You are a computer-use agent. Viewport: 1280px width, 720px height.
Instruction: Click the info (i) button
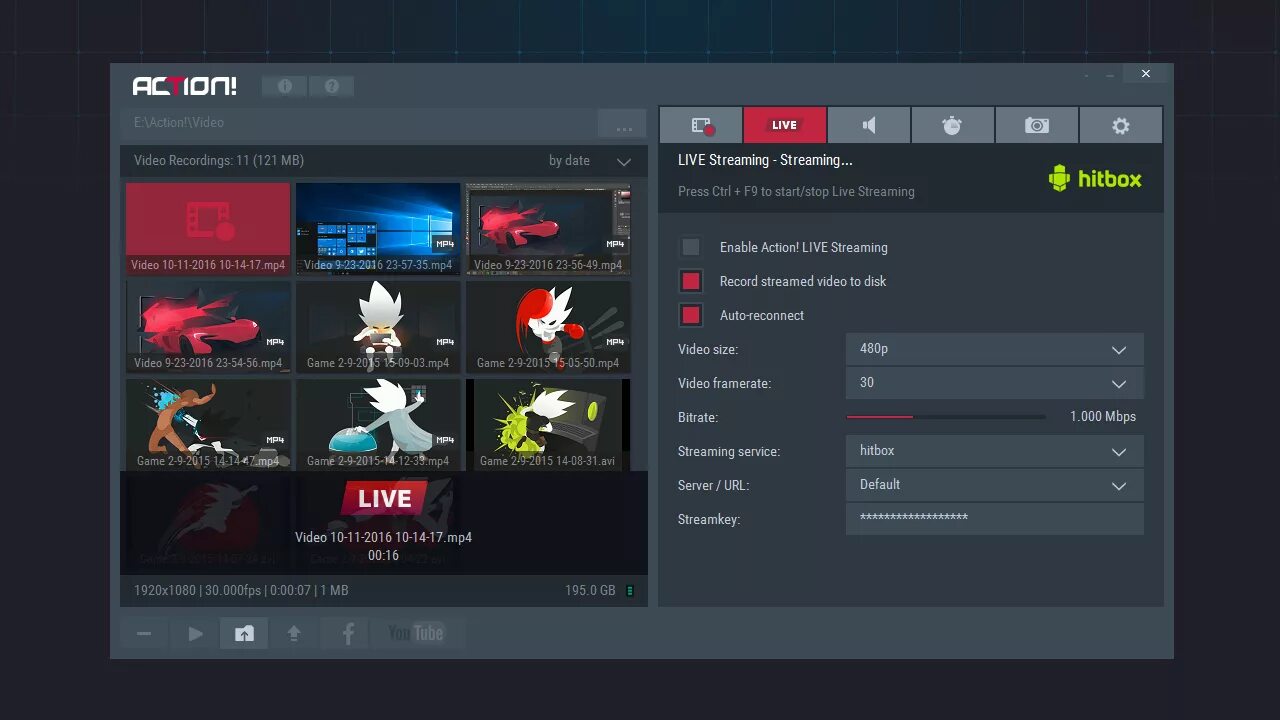(285, 86)
